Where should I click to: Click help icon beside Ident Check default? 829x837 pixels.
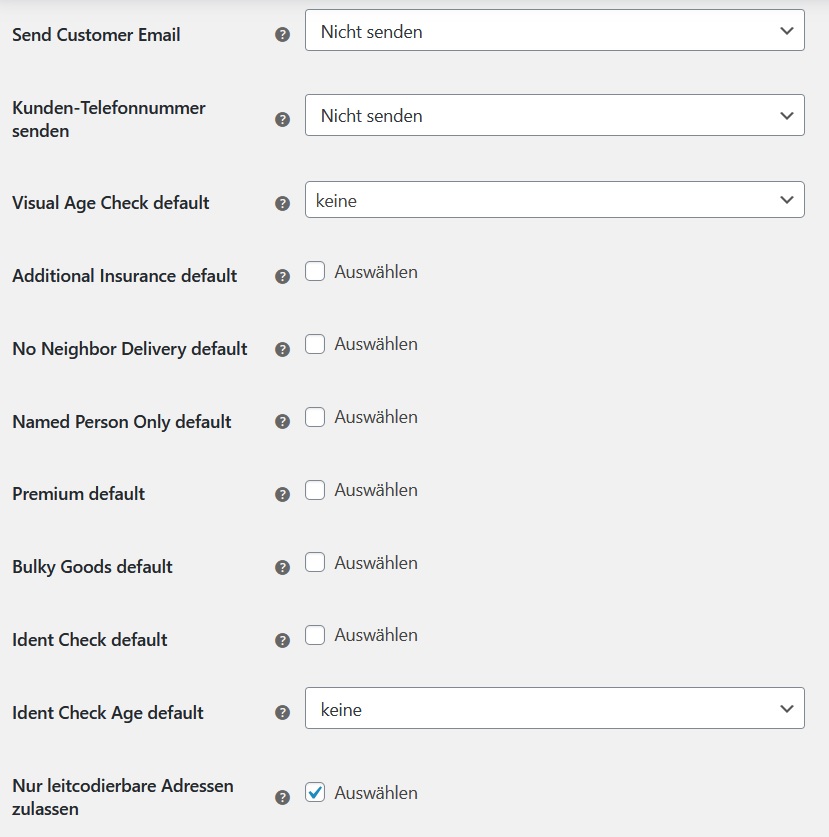point(282,640)
